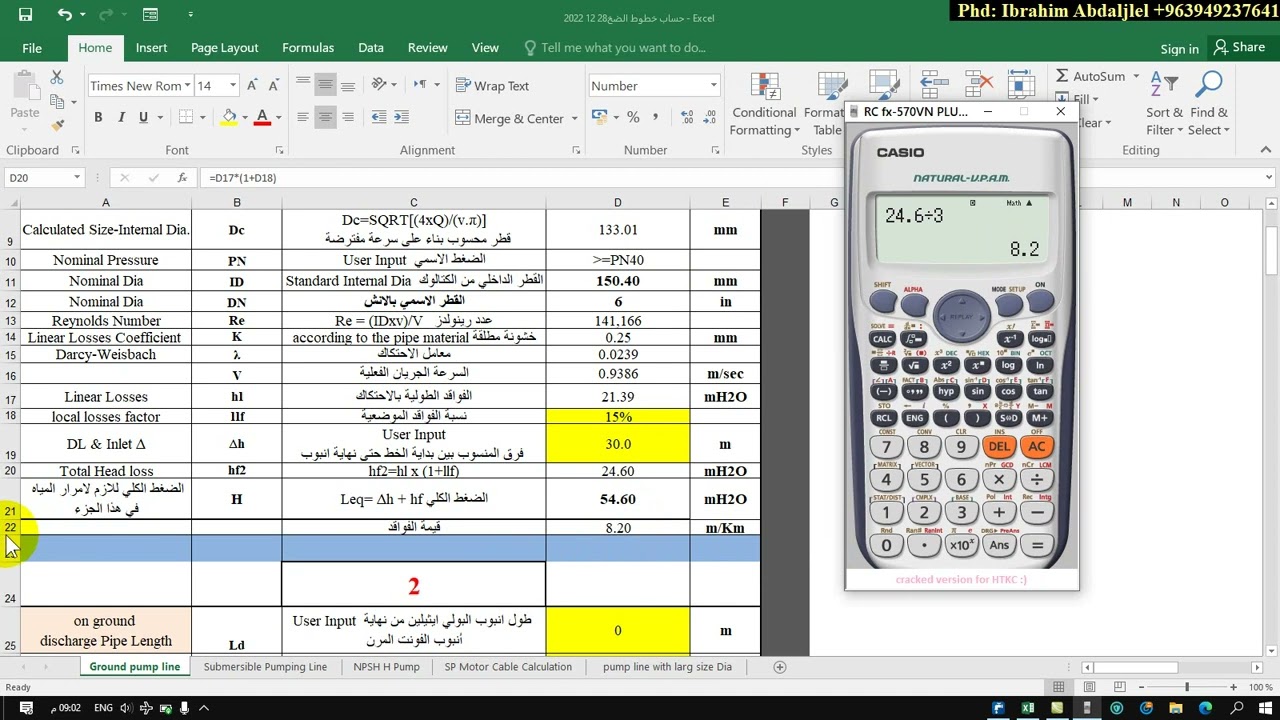Open the SP Motor Cable Calculation sheet
The image size is (1280, 720).
508,667
